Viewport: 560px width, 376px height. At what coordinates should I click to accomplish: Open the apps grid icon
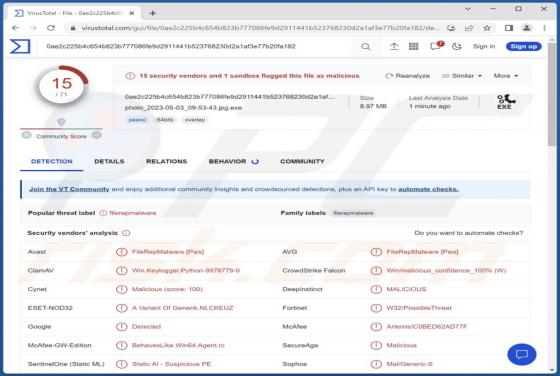click(414, 46)
